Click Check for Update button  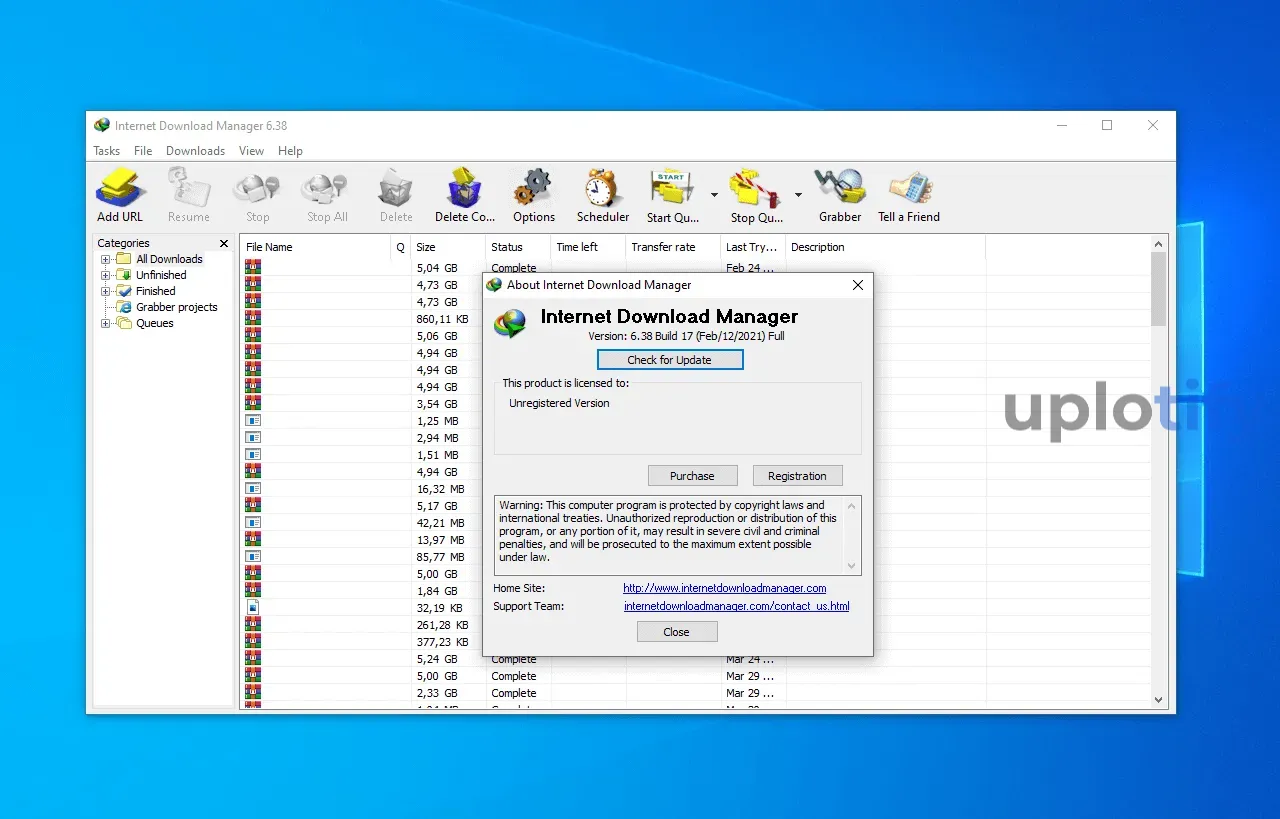[670, 360]
